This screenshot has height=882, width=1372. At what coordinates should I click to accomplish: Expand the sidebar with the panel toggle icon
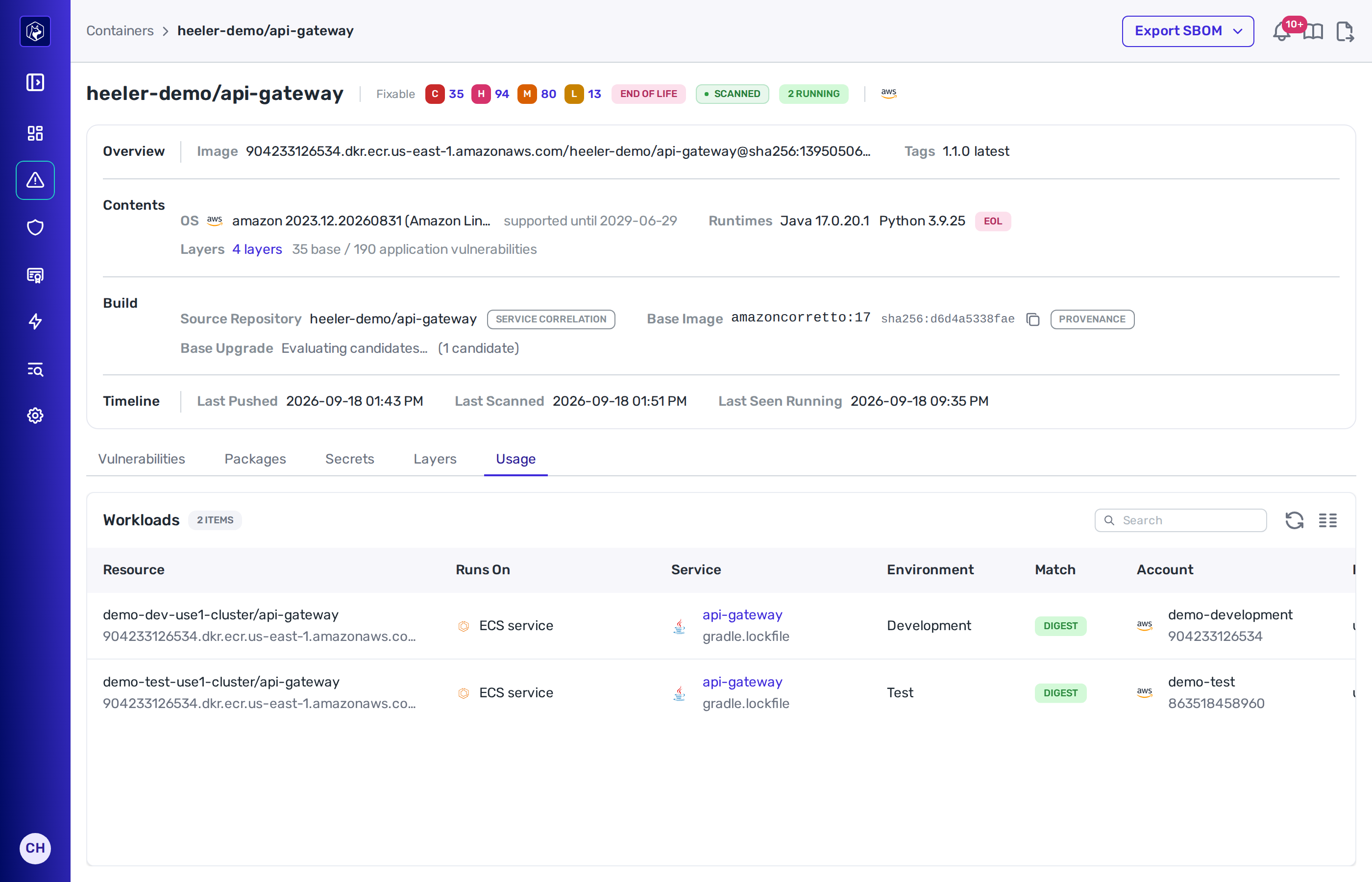click(x=35, y=82)
